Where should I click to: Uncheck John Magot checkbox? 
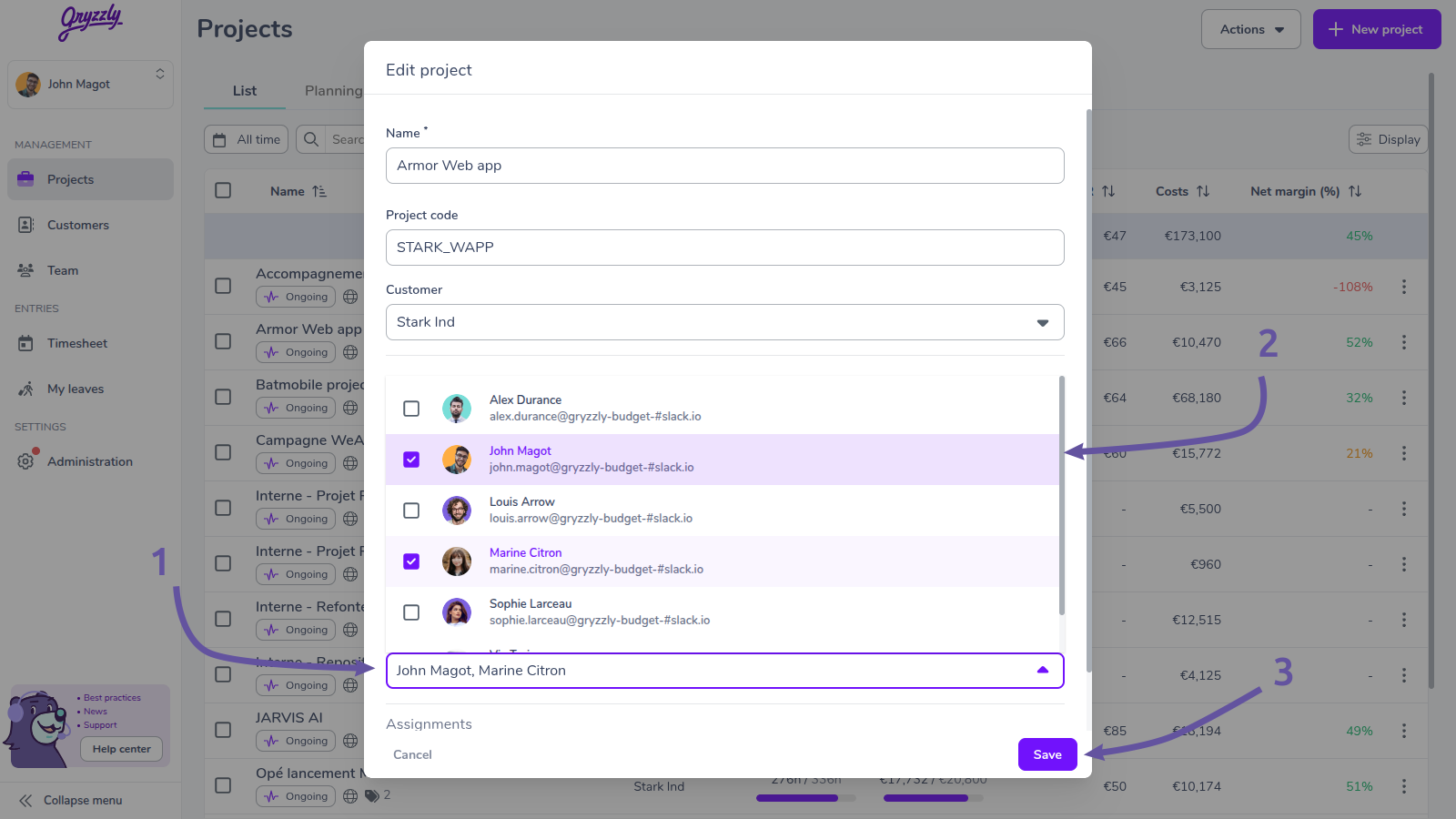[411, 460]
